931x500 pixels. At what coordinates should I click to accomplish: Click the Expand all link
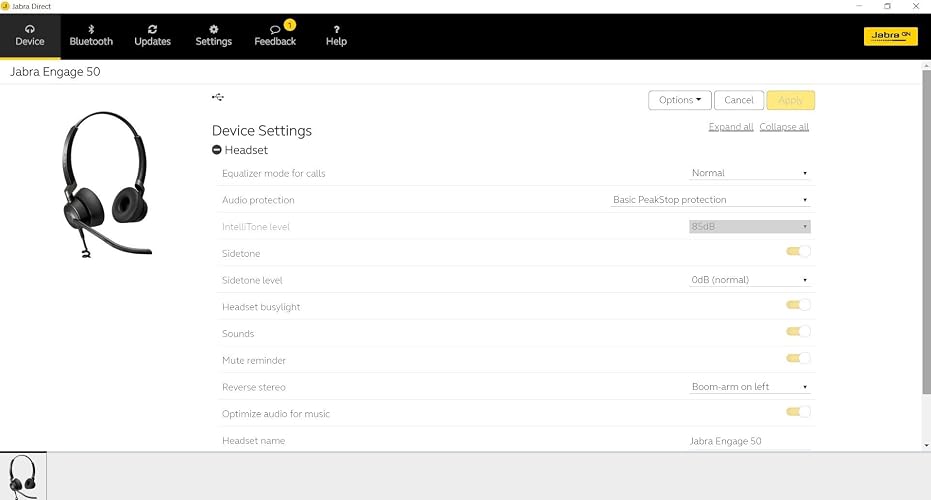[731, 126]
